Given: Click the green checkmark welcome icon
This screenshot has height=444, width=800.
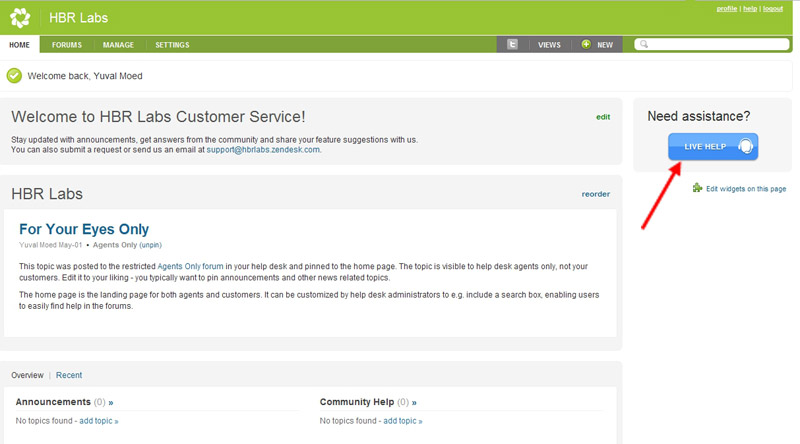Looking at the screenshot, I should pyautogui.click(x=14, y=76).
